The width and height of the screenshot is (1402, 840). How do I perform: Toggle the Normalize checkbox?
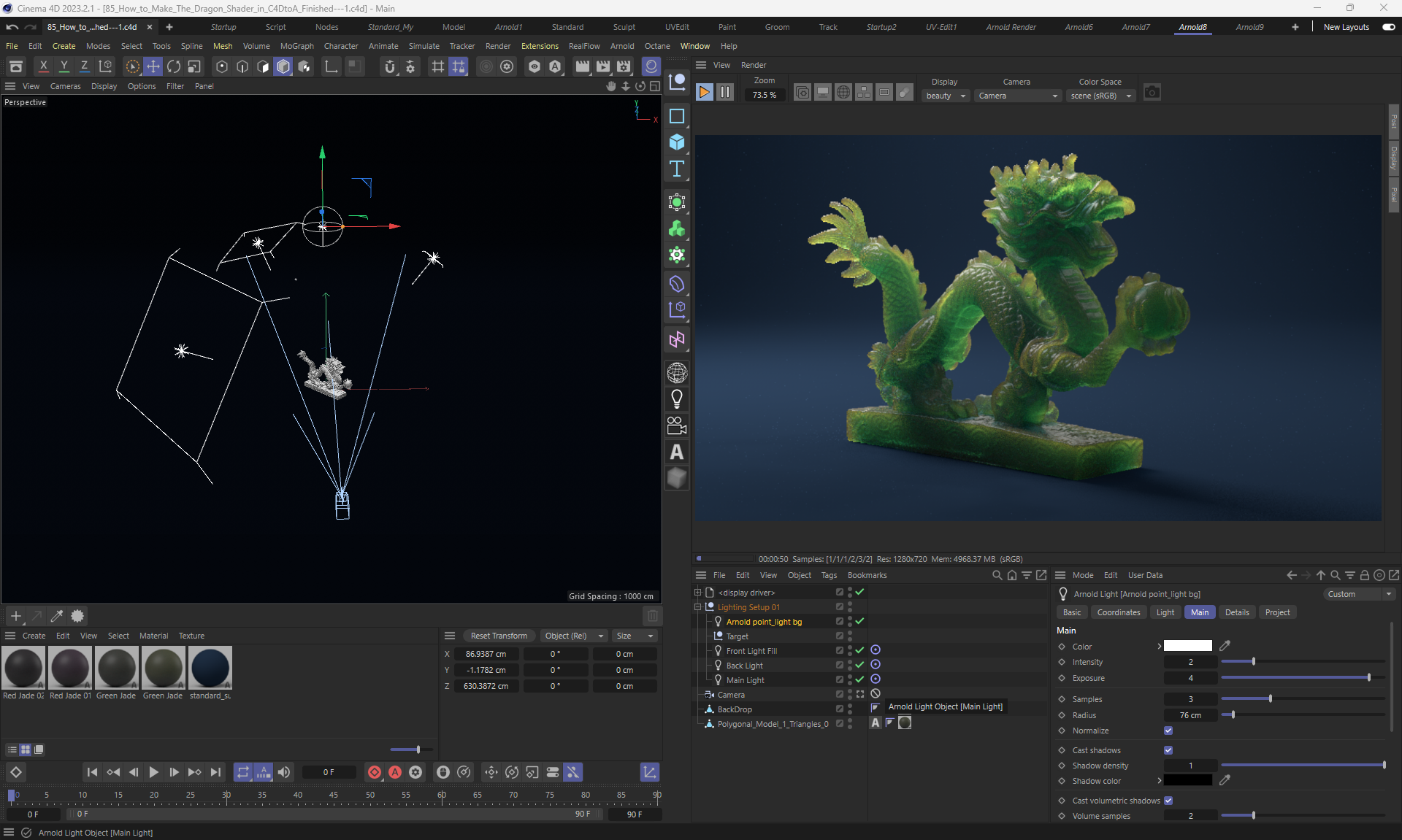pos(1168,731)
